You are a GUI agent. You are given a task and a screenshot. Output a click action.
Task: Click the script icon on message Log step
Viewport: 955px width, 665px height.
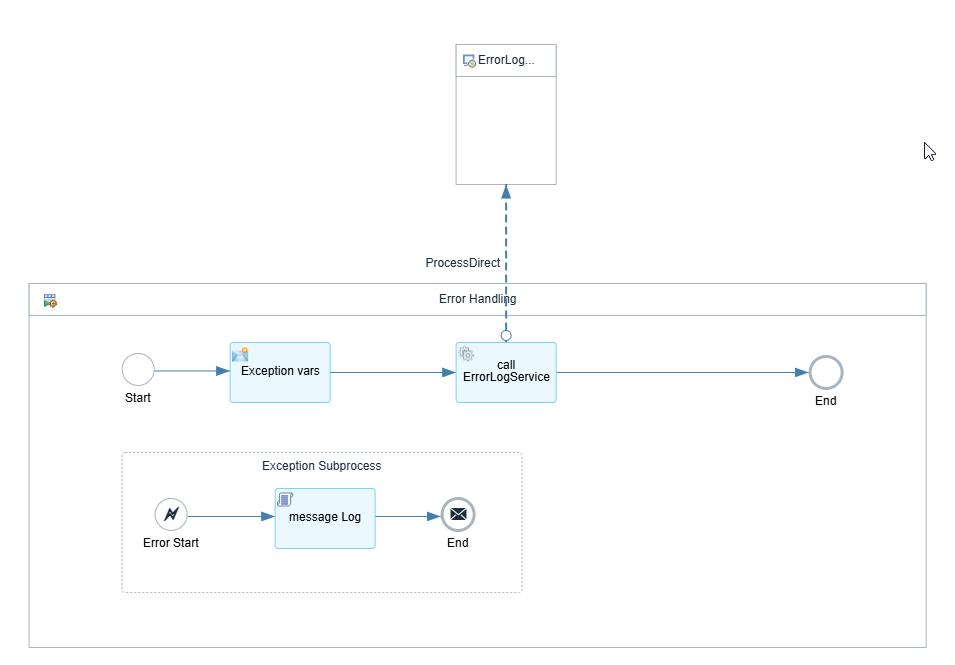285,499
